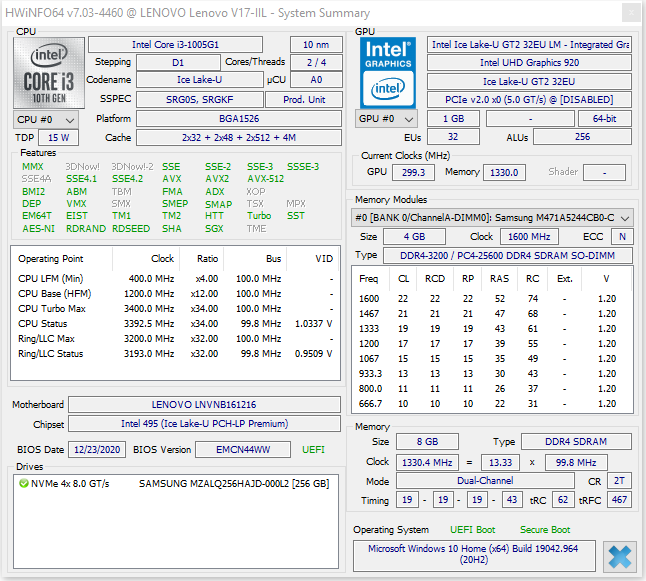
Task: Click the TDP 15 W field
Action: pyautogui.click(x=58, y=138)
